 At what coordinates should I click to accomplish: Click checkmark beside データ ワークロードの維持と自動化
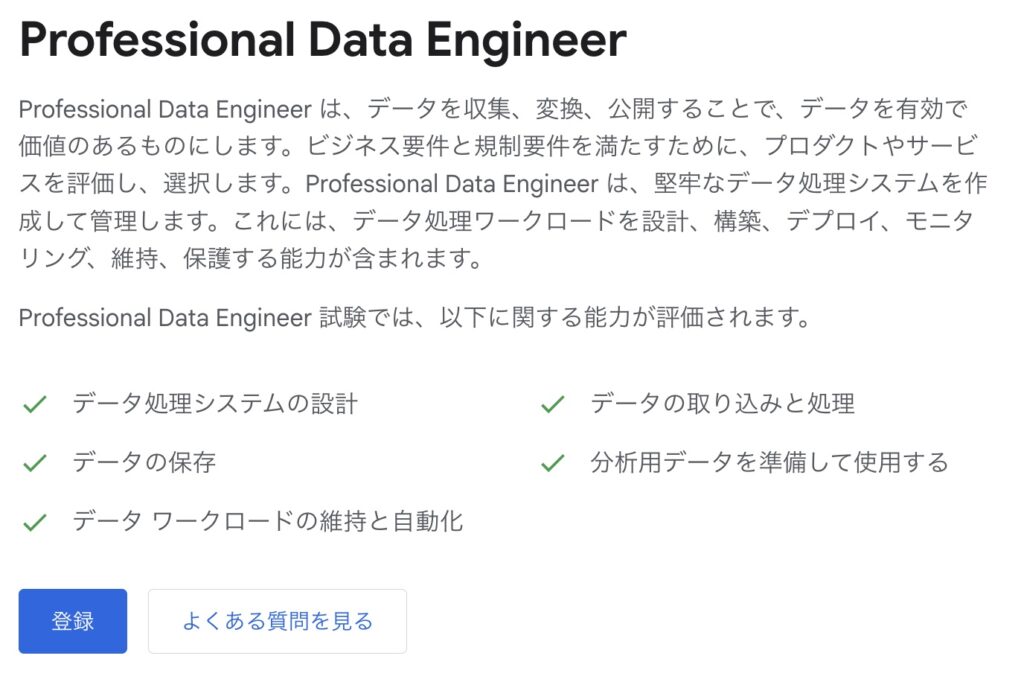pos(35,523)
